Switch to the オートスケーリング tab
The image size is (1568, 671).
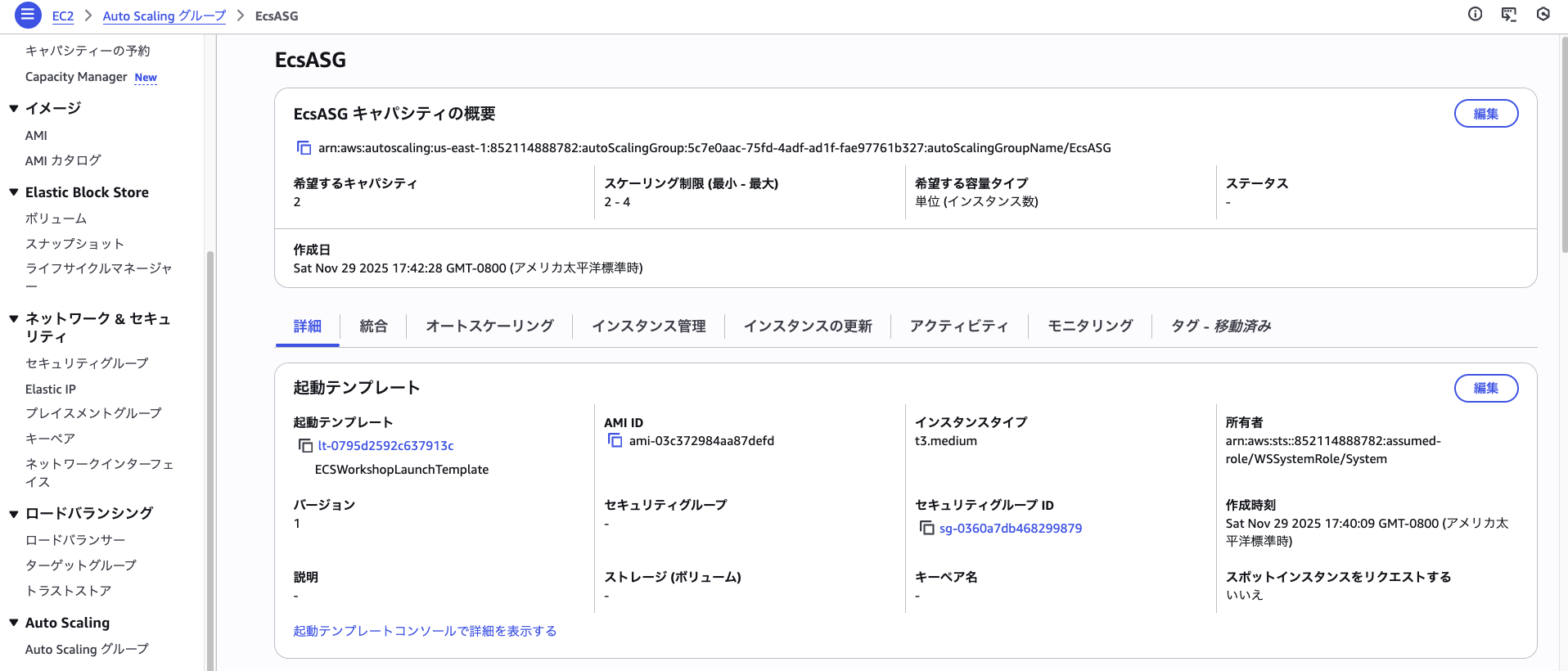[489, 326]
